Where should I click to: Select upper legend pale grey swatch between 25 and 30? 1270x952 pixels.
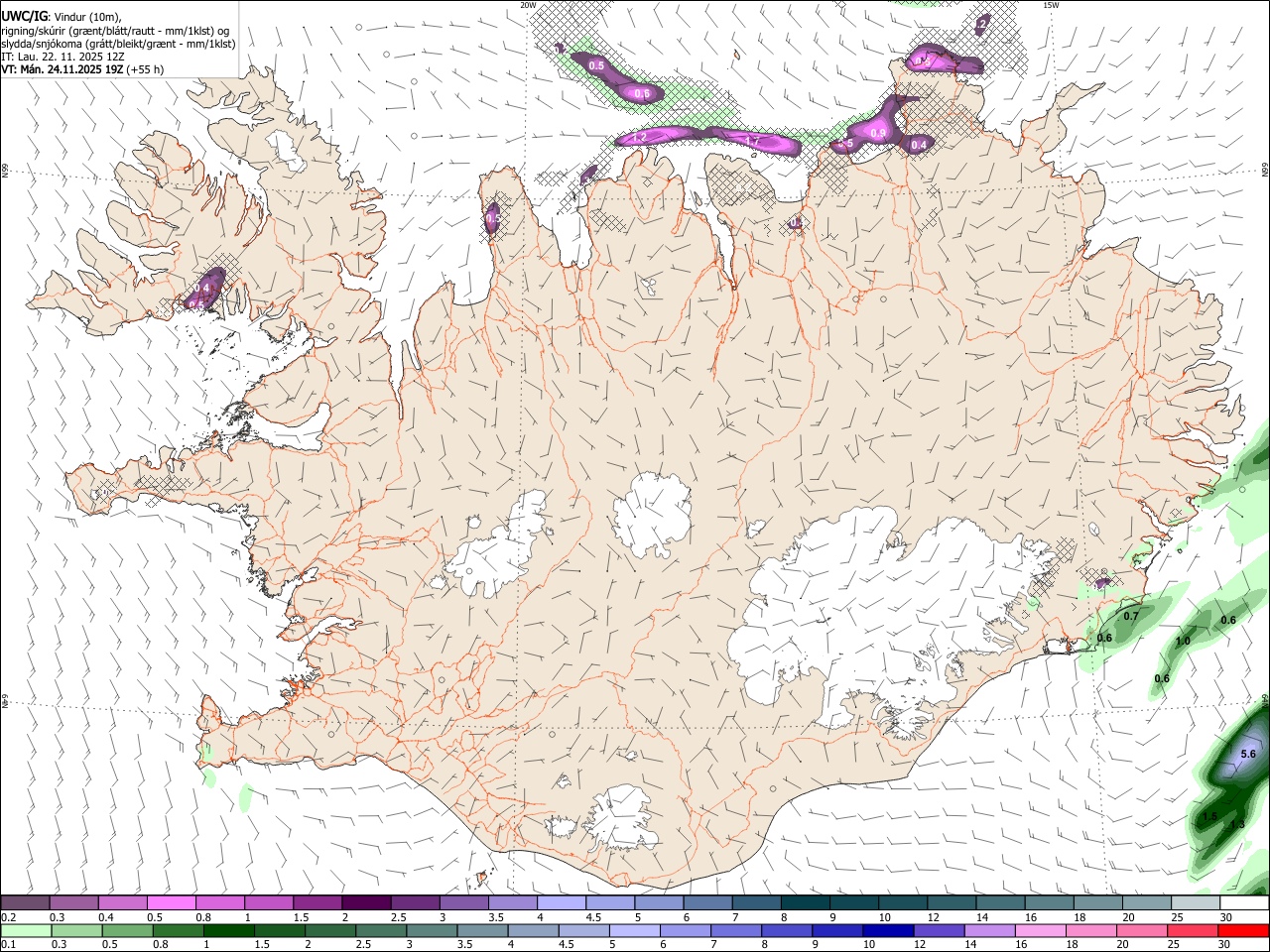pos(1196,902)
